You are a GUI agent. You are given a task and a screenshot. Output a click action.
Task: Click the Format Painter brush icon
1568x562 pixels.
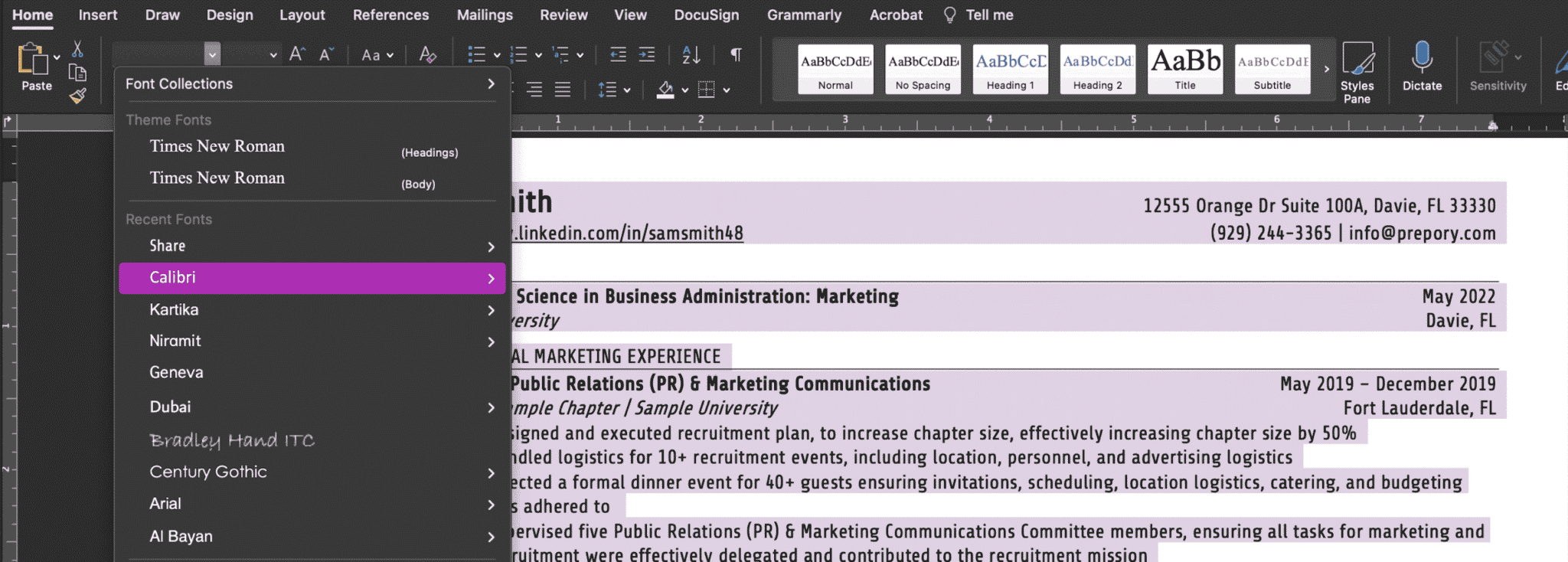(x=77, y=96)
